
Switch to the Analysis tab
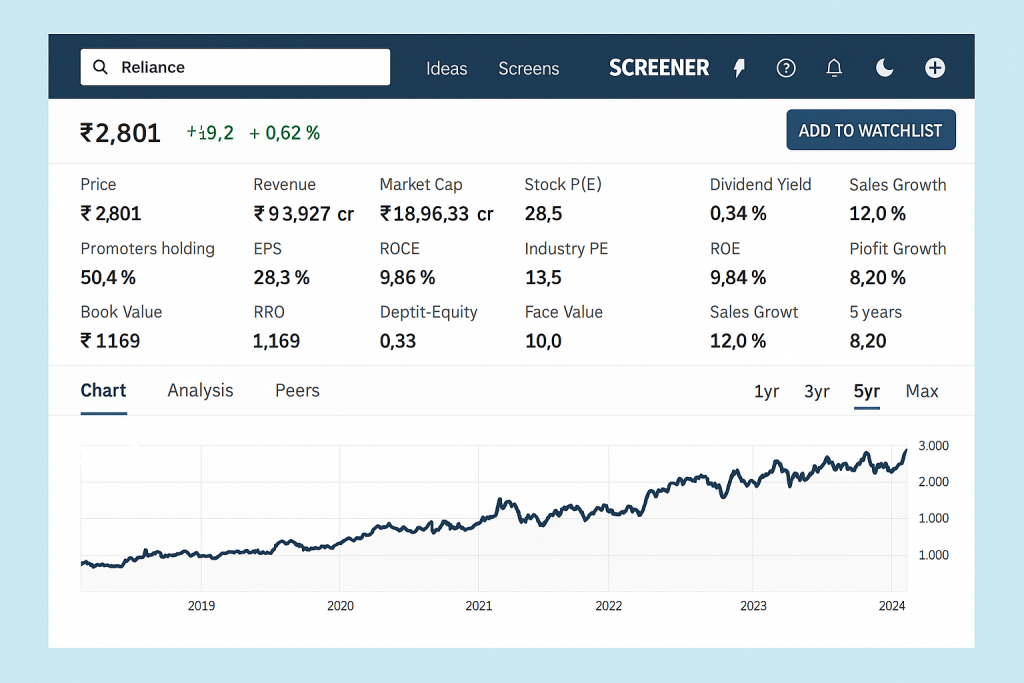[200, 390]
